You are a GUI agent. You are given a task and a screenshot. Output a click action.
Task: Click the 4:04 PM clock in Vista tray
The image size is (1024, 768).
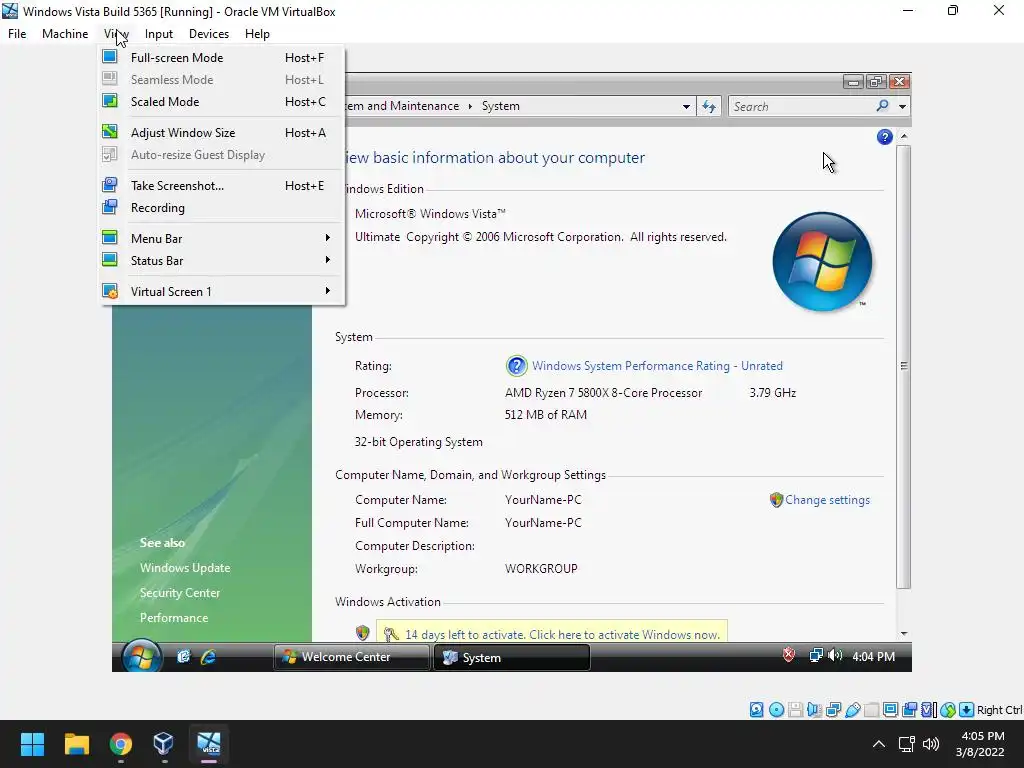click(873, 656)
